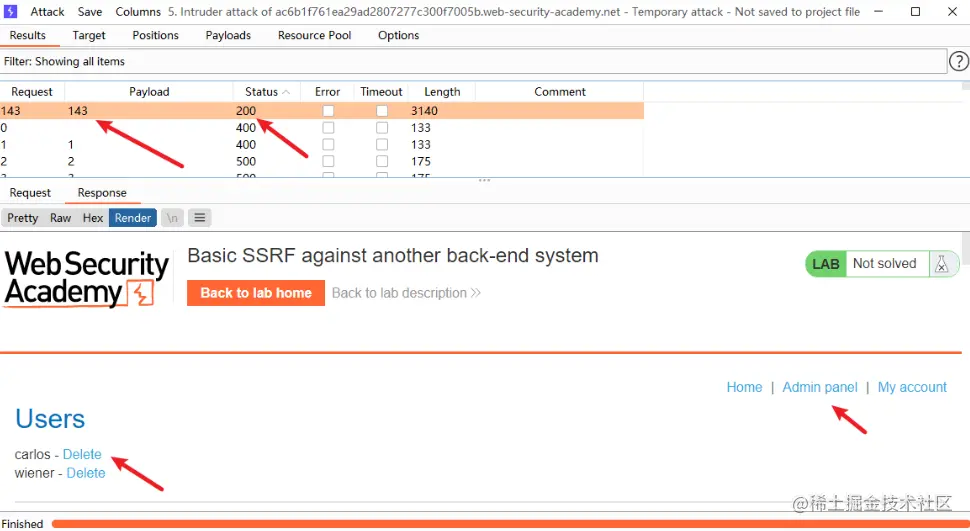This screenshot has height=531, width=970.
Task: Click the Users heading
Action: click(50, 419)
